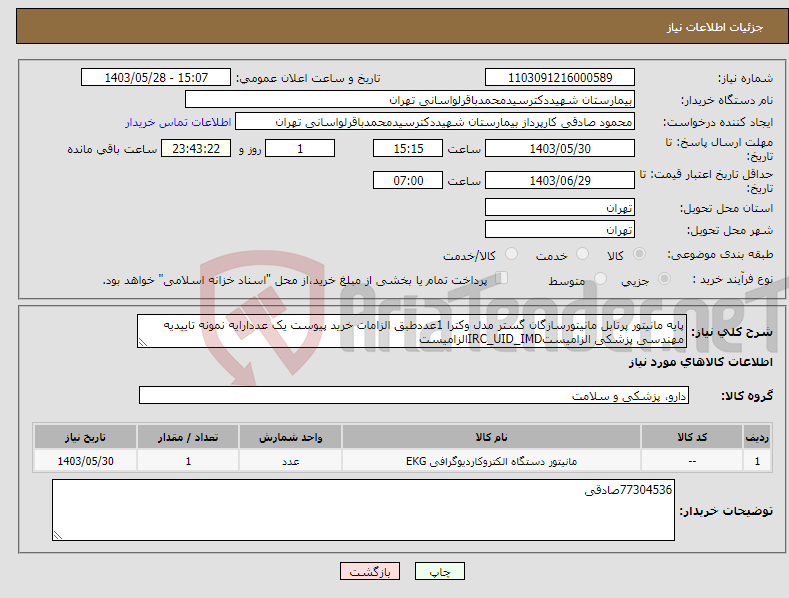This screenshot has width=789, height=598.
Task: Click the اطلاعات کالاهای مورد نیاز section title
Action: click(x=700, y=362)
